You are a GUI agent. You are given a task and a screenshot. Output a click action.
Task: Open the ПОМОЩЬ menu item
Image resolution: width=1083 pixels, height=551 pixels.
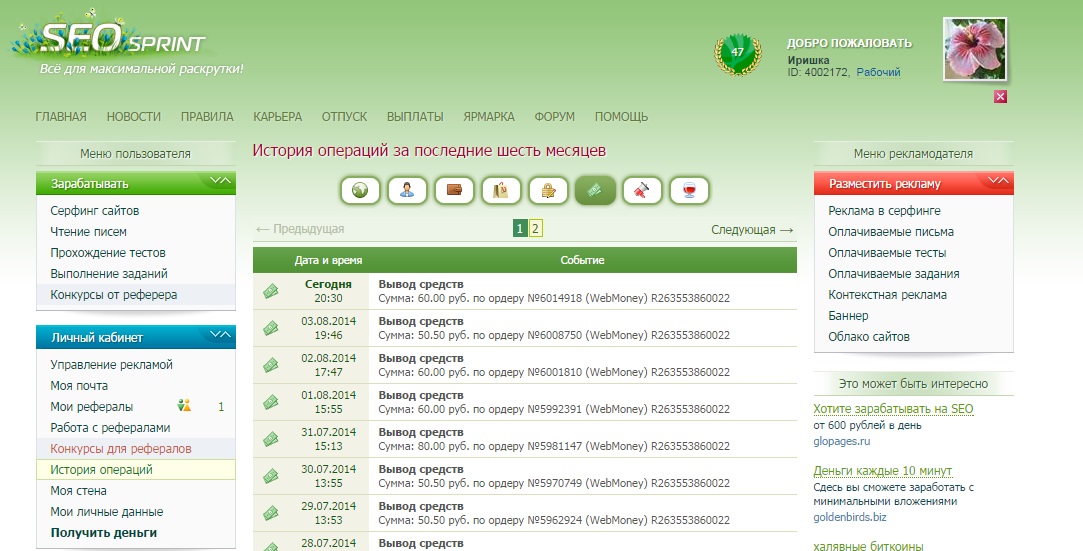[x=622, y=117]
